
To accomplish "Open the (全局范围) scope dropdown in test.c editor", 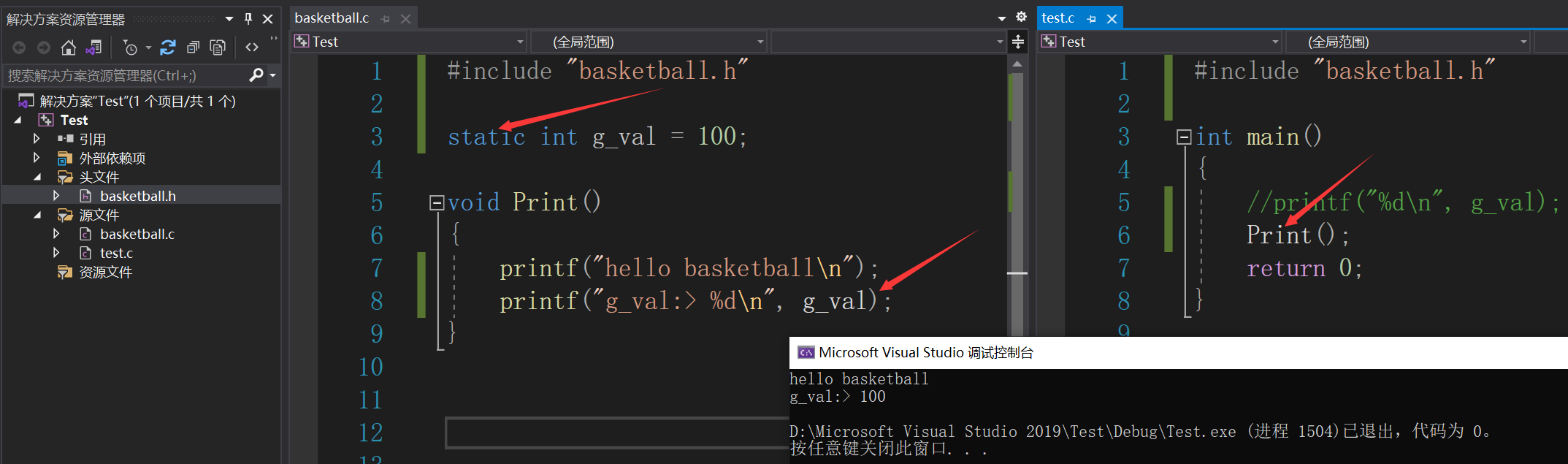I will click(1407, 42).
